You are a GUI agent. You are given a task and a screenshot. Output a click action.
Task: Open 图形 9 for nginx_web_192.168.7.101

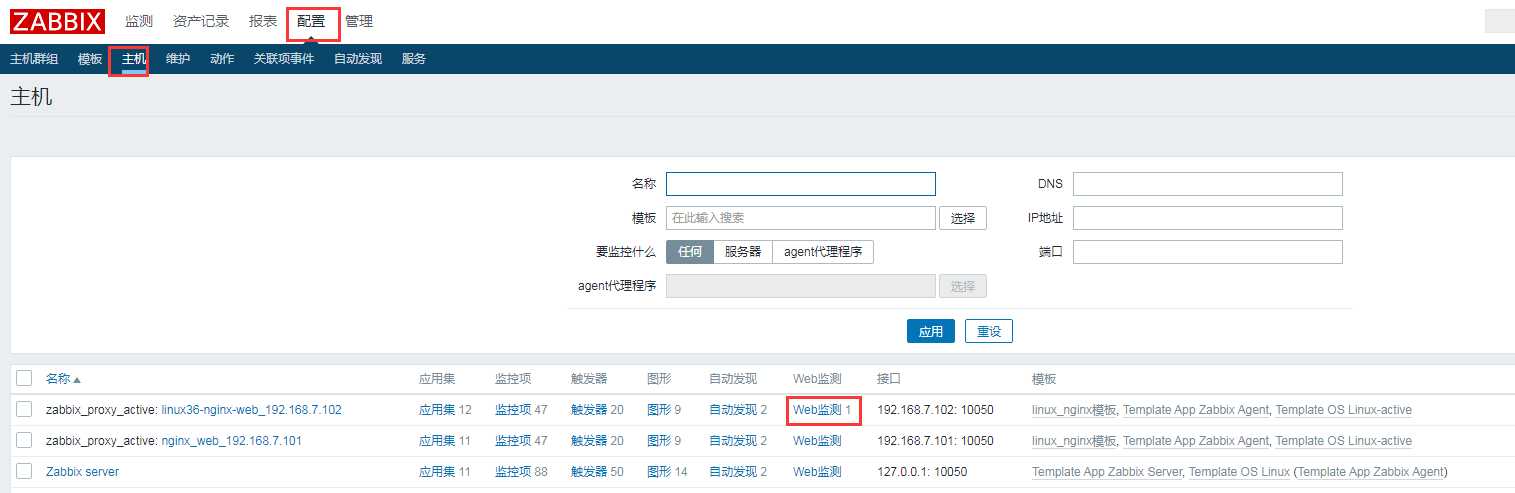point(659,441)
